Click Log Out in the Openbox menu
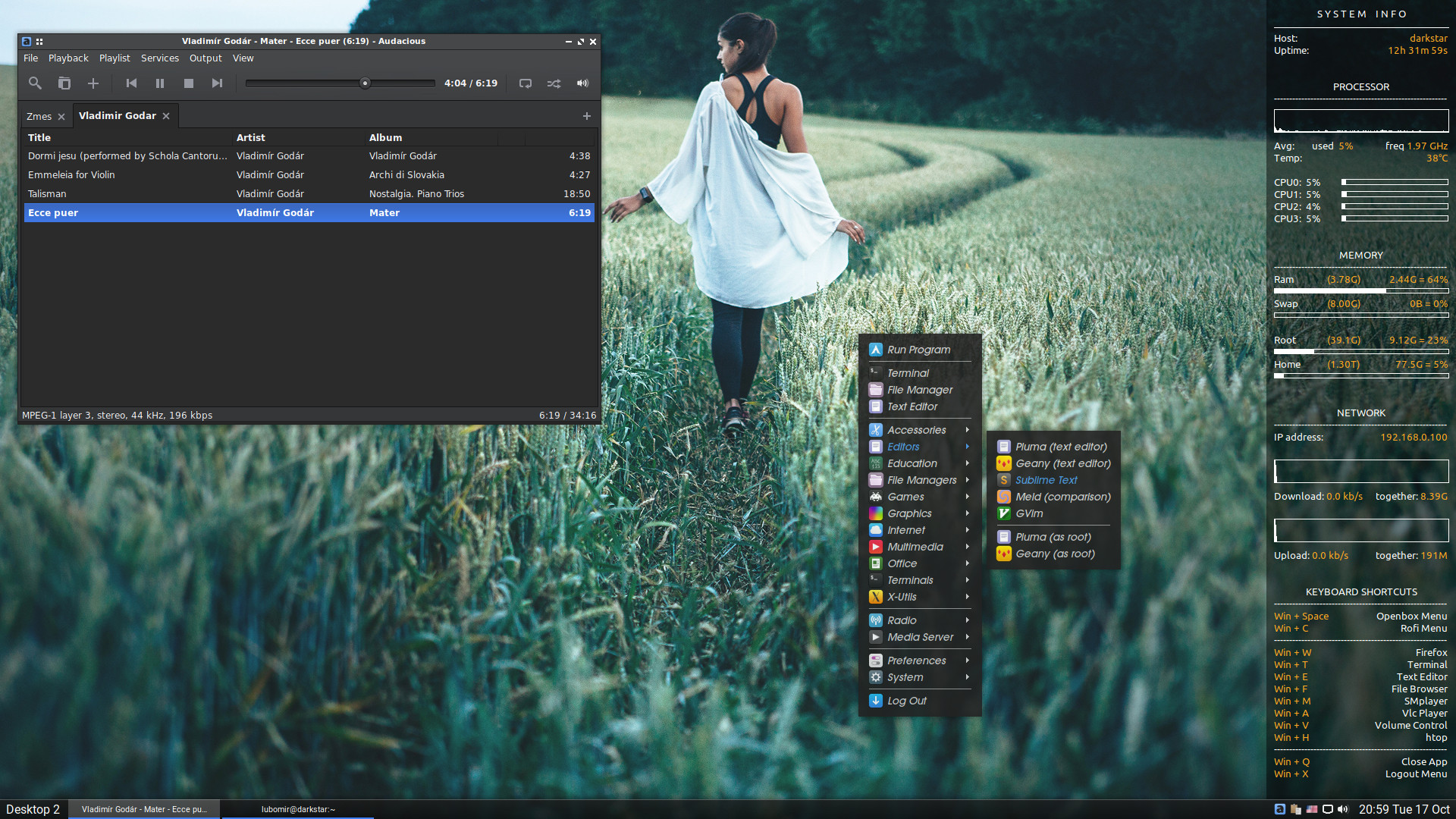 907,701
